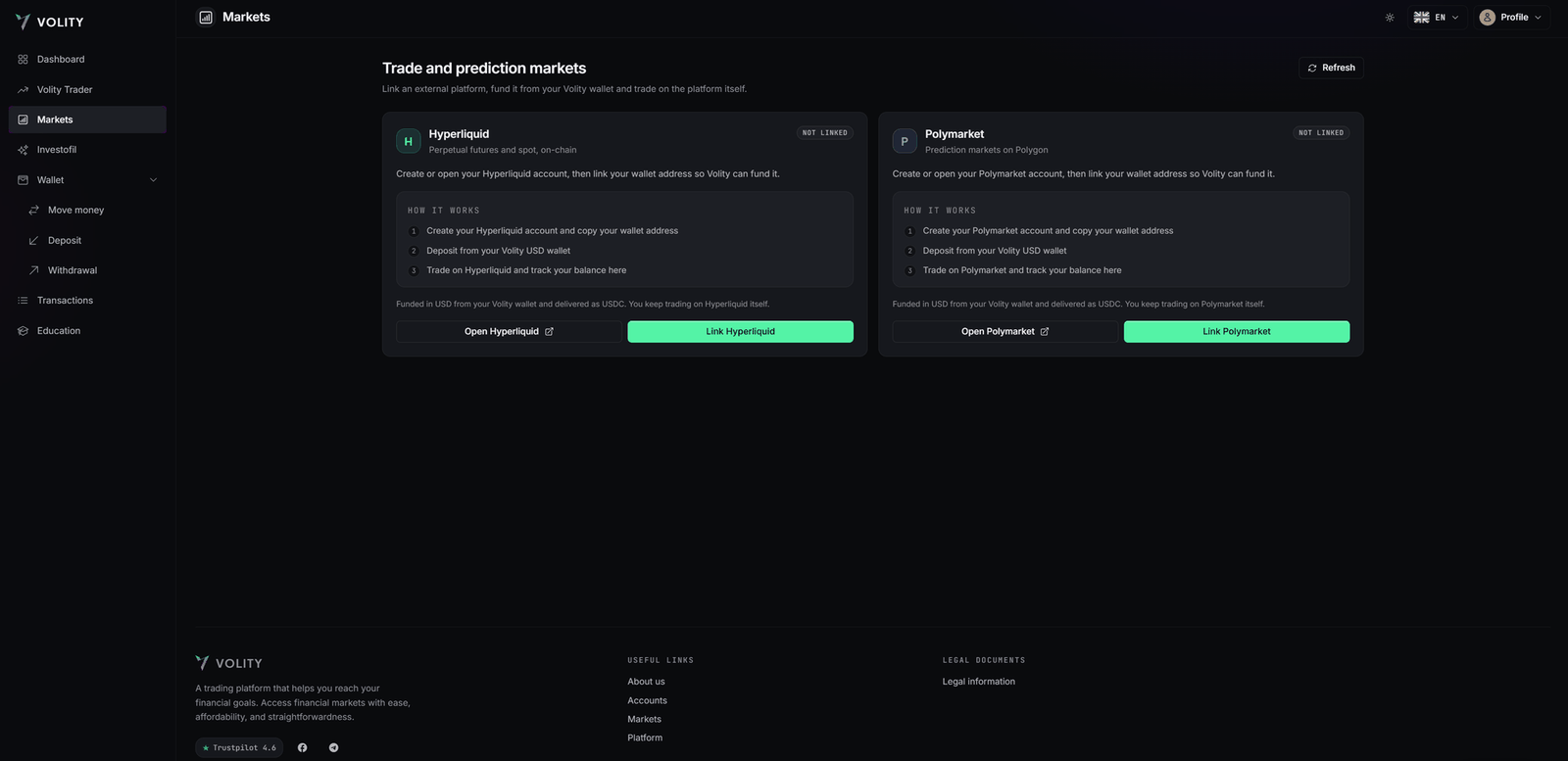1568x761 pixels.
Task: Click "LEGAL DOCUMENTS" footer heading
Action: click(984, 661)
